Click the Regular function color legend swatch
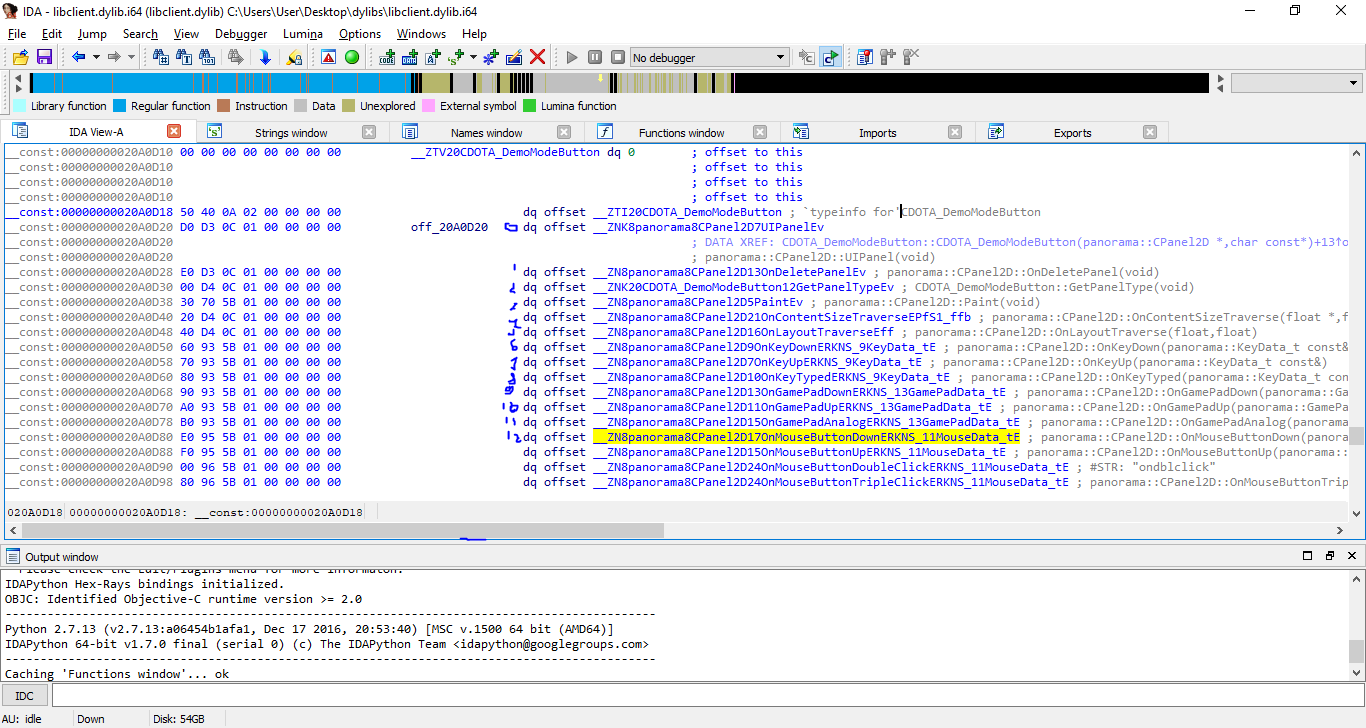Viewport: 1366px width, 728px height. 120,106
